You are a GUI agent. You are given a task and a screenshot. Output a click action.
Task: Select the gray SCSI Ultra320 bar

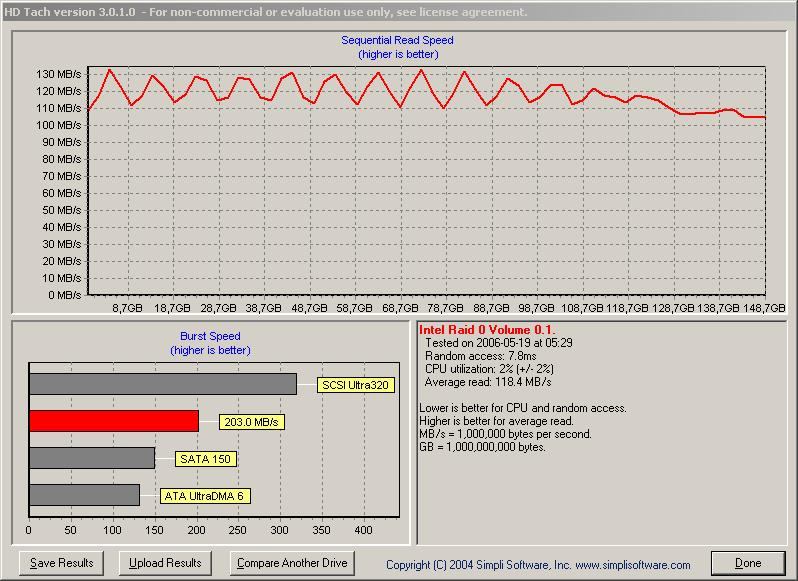163,384
